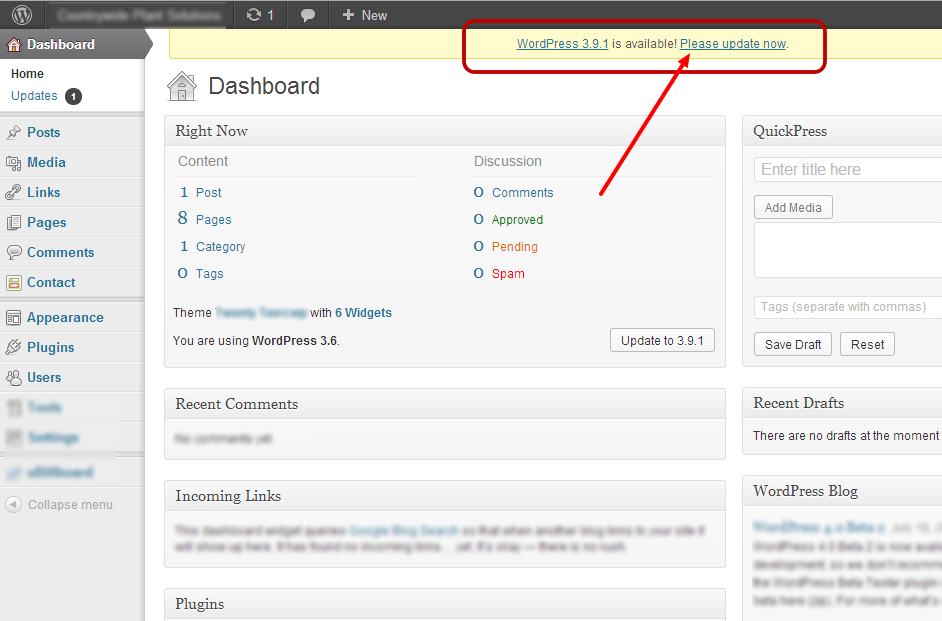Screen dimensions: 942x621
Task: Open the comments bubble in admin bar
Action: [308, 15]
